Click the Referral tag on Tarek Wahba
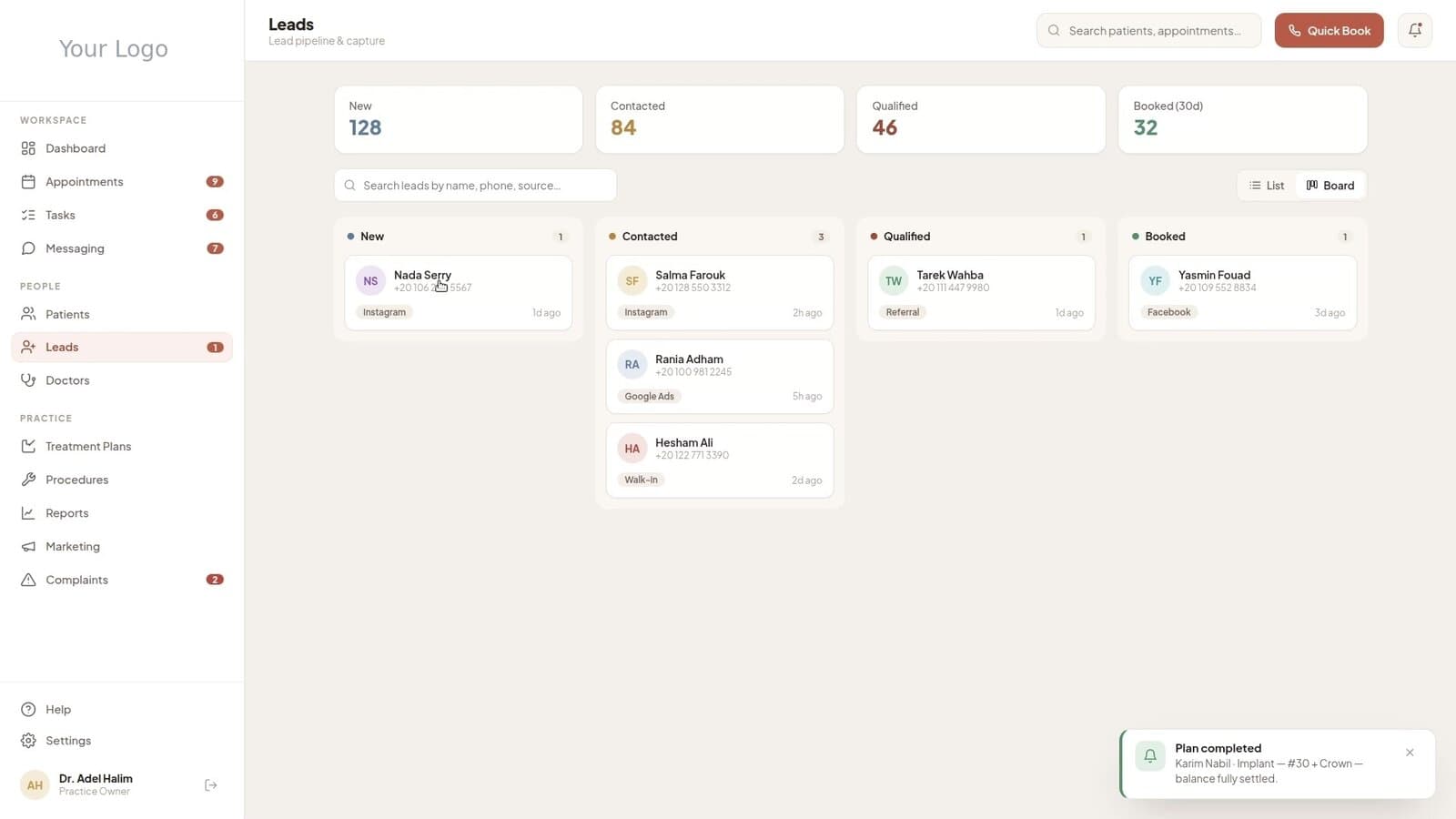The height and width of the screenshot is (819, 1456). tap(902, 312)
